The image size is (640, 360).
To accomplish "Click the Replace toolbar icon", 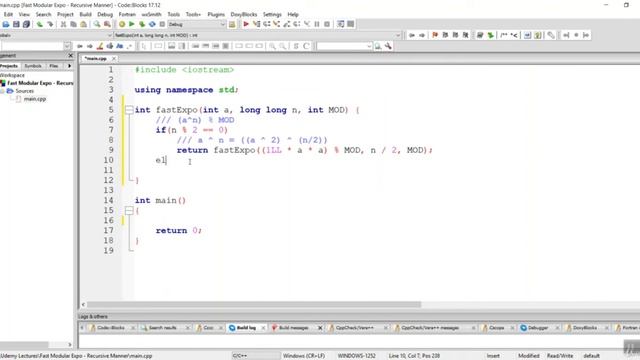I will [107, 24].
